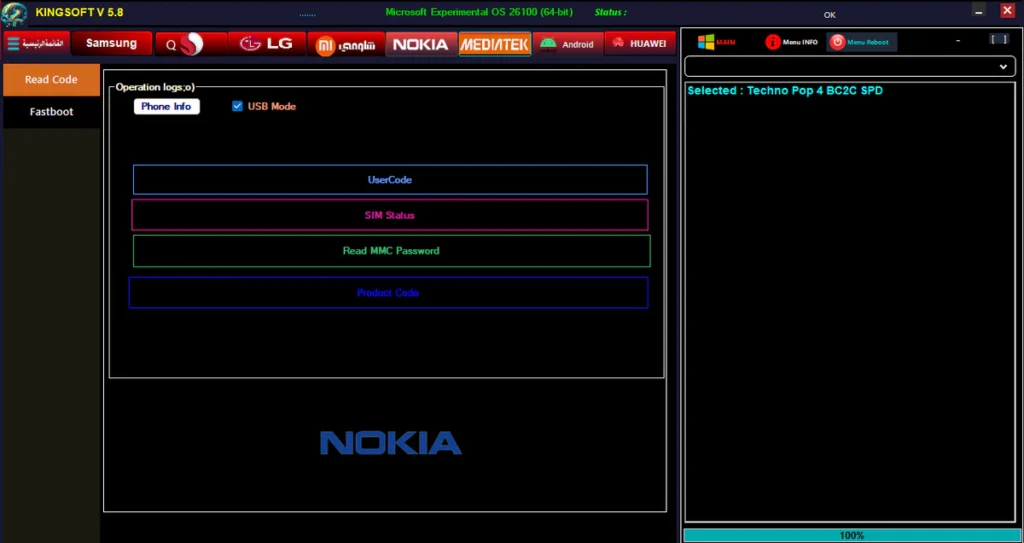Click the 100% progress bar
Screen dimensions: 1024x543
pos(850,535)
